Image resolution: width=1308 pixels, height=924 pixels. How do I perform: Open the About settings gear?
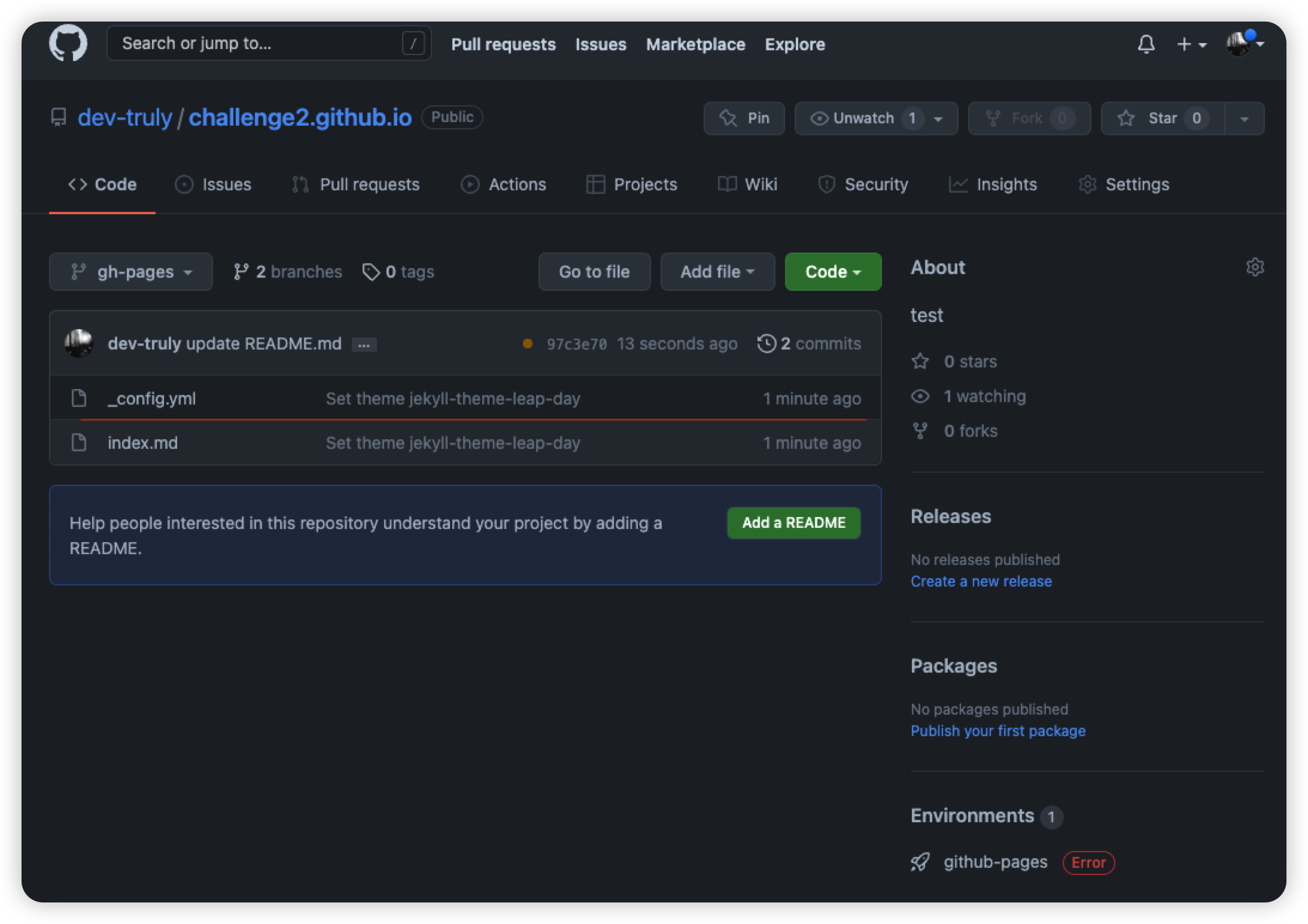[1255, 268]
